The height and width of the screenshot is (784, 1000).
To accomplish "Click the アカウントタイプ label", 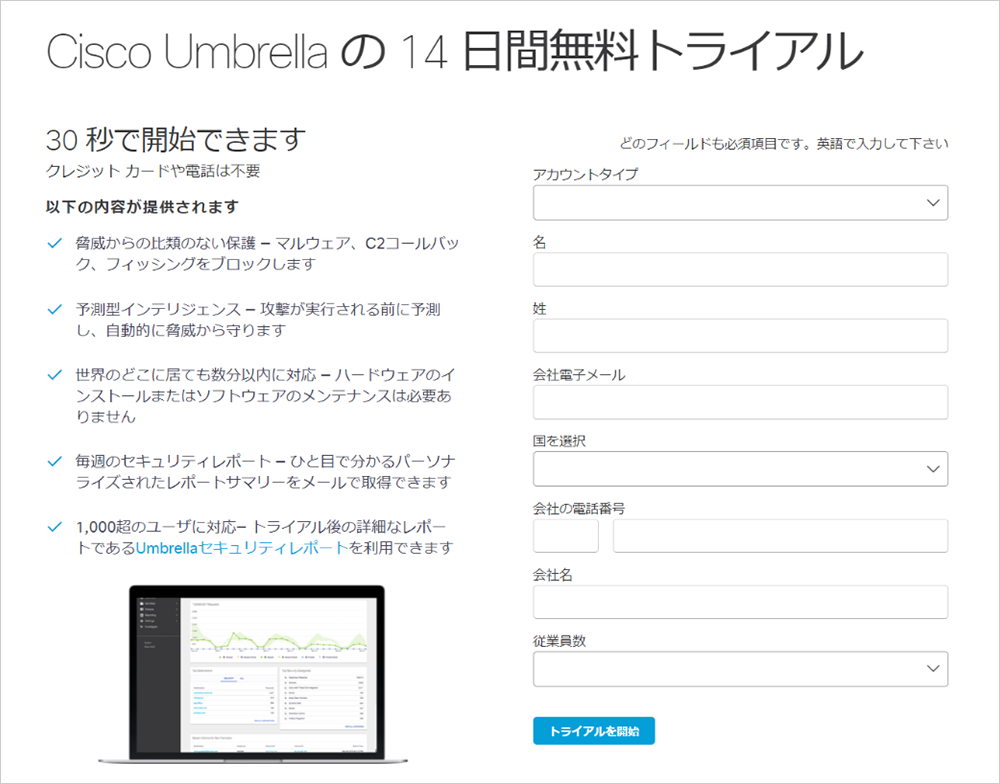I will pyautogui.click(x=585, y=174).
